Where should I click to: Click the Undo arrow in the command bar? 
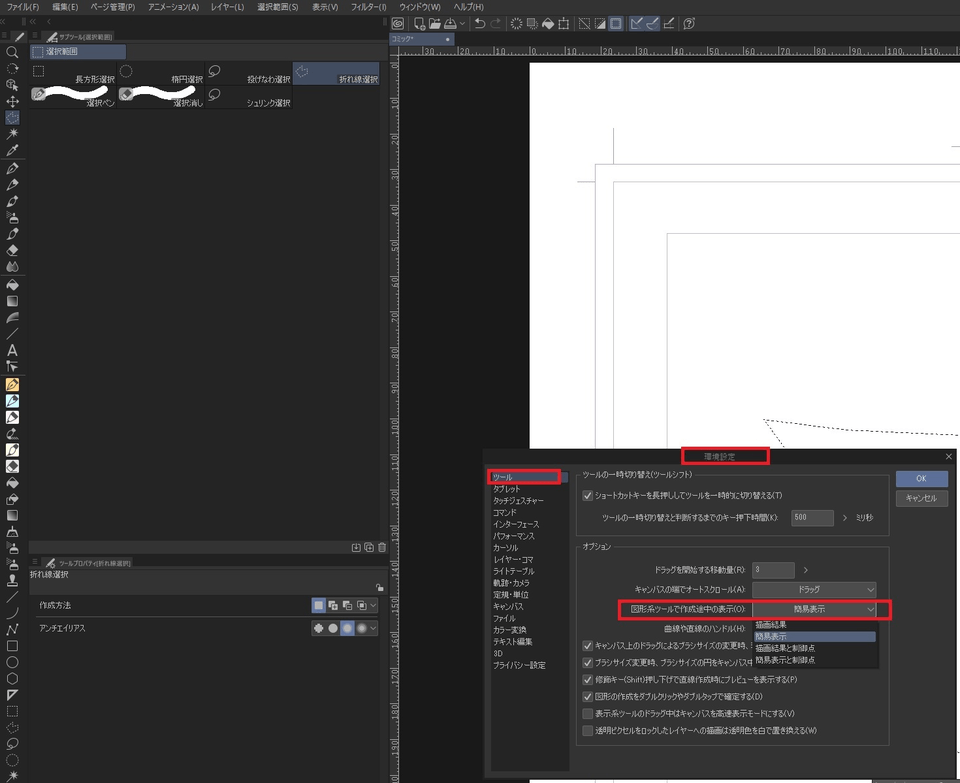479,22
